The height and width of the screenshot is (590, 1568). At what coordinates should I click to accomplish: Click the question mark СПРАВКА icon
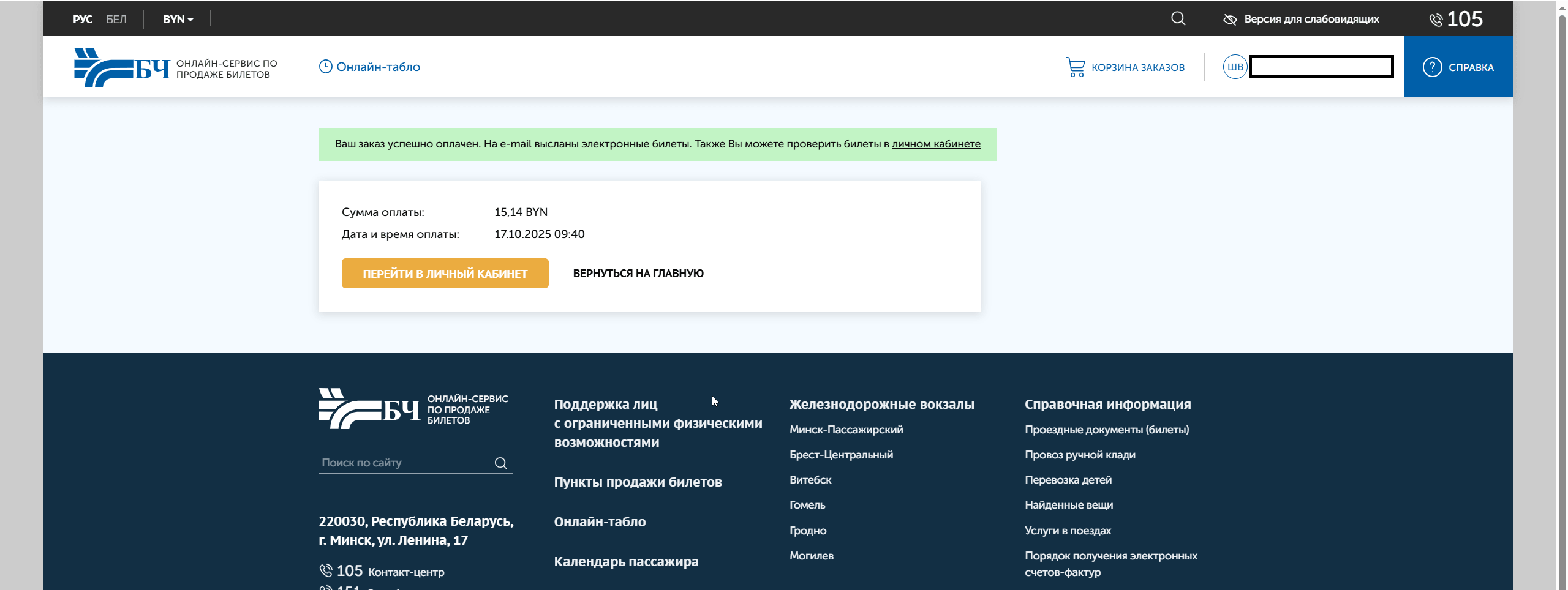[1432, 67]
